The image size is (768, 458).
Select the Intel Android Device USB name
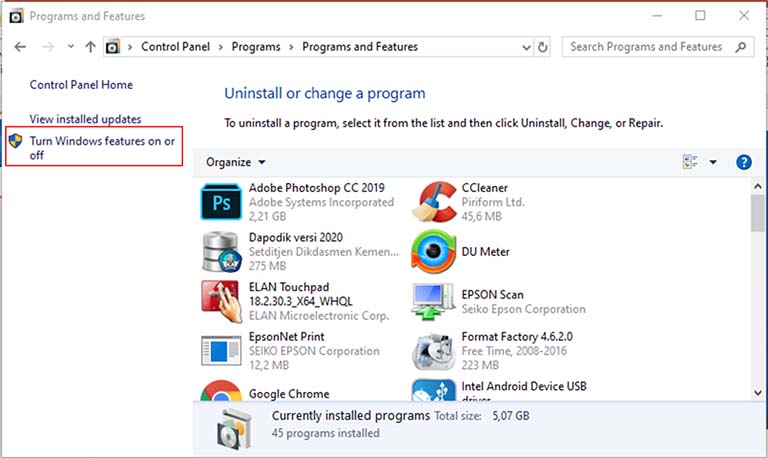point(524,386)
